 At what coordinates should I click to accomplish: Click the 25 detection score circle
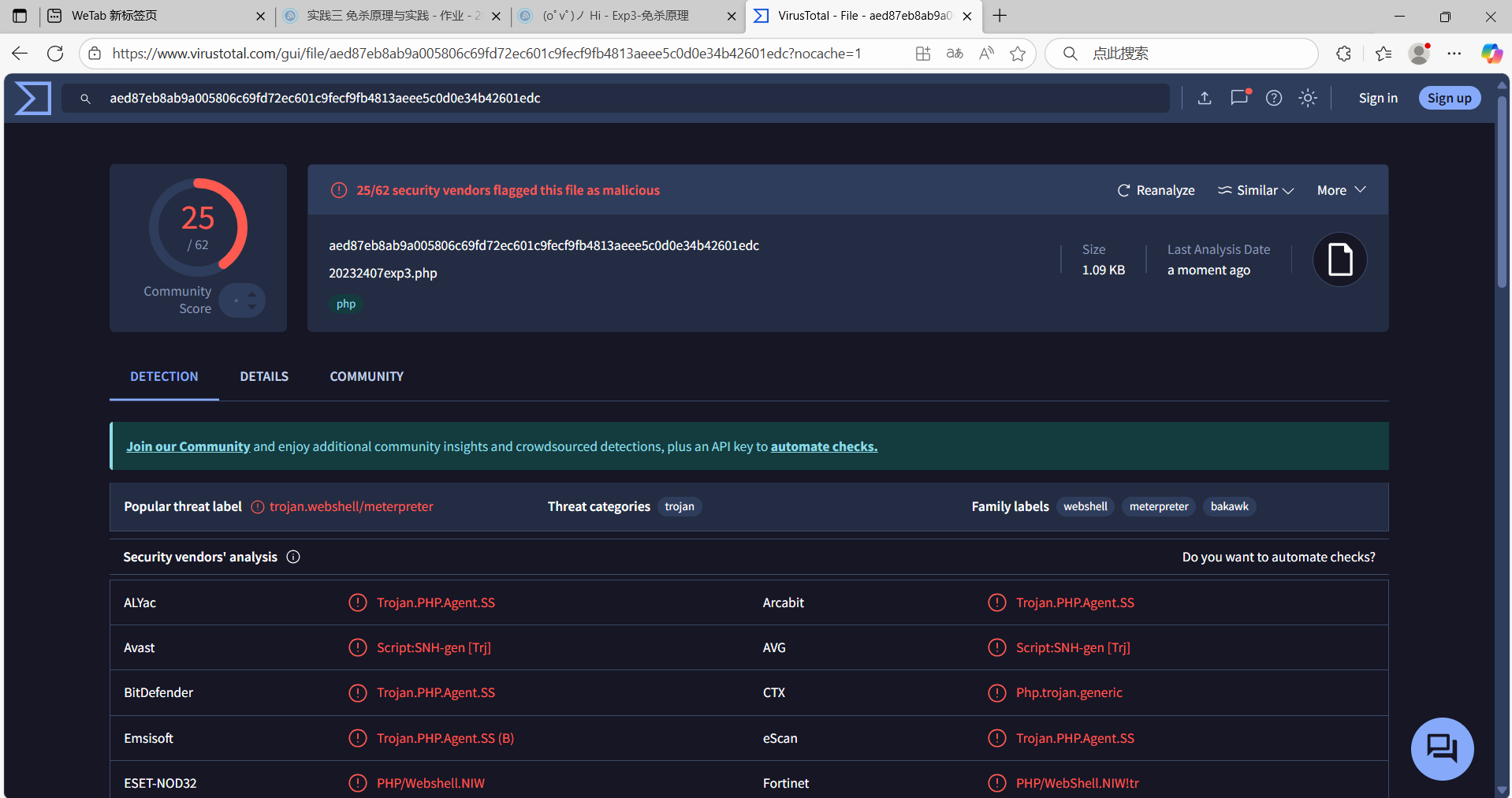click(x=198, y=227)
